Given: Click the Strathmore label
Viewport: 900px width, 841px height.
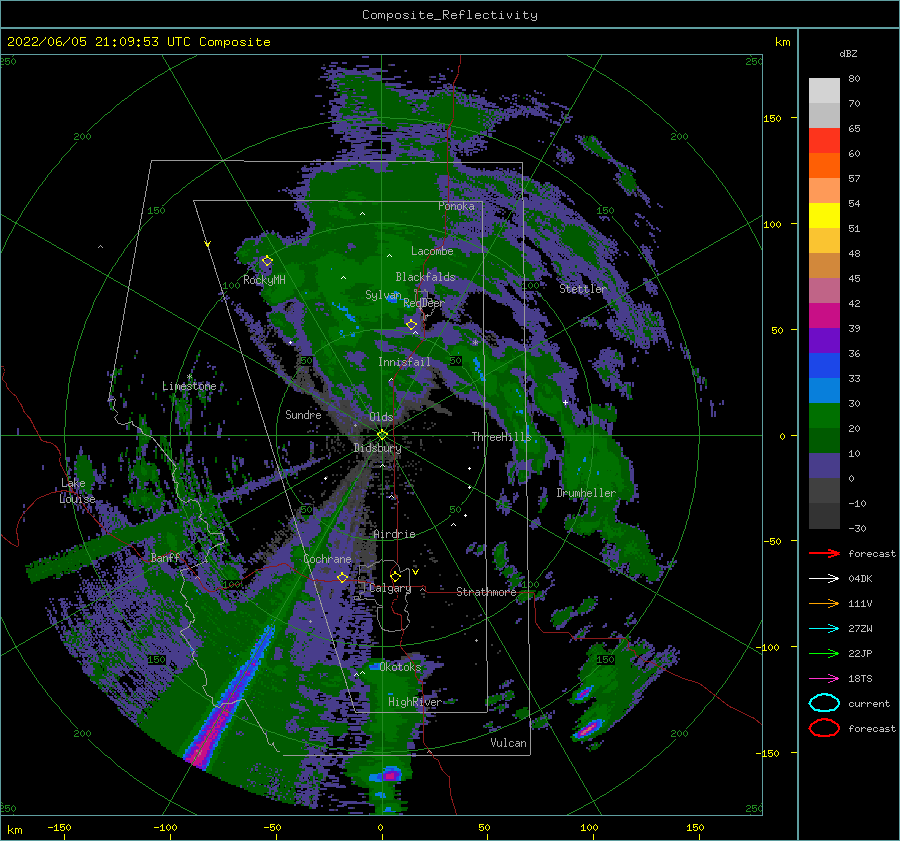Looking at the screenshot, I should tap(486, 592).
